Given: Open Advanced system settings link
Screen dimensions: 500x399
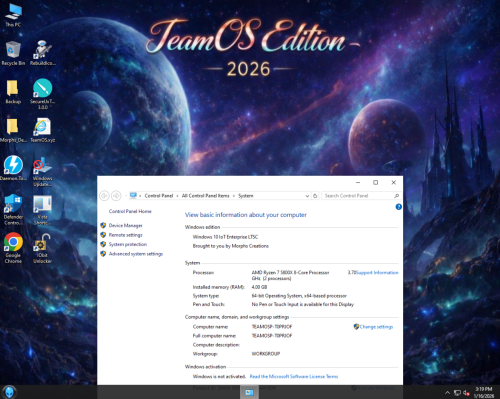Looking at the screenshot, I should click(x=136, y=254).
